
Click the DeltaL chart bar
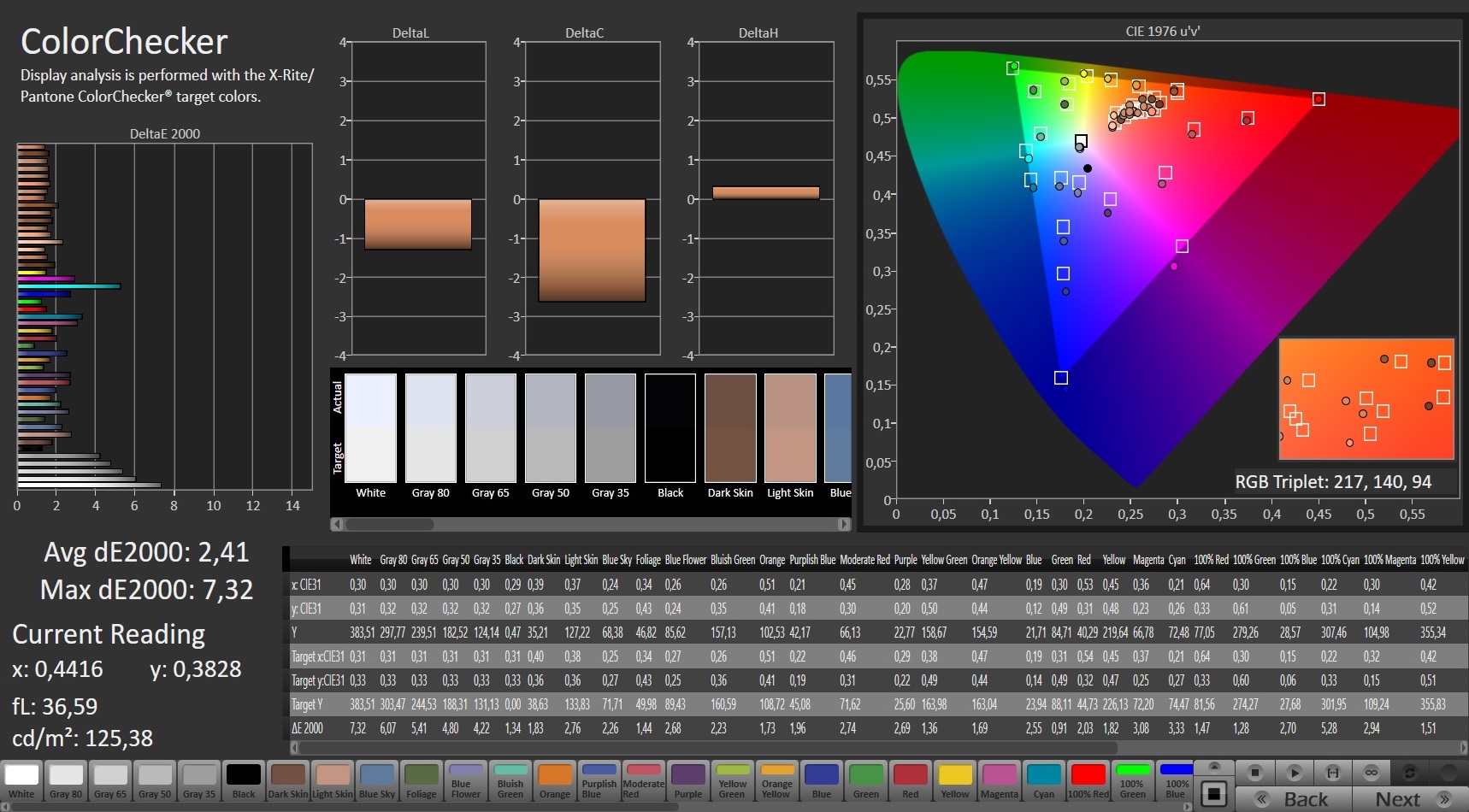point(418,224)
